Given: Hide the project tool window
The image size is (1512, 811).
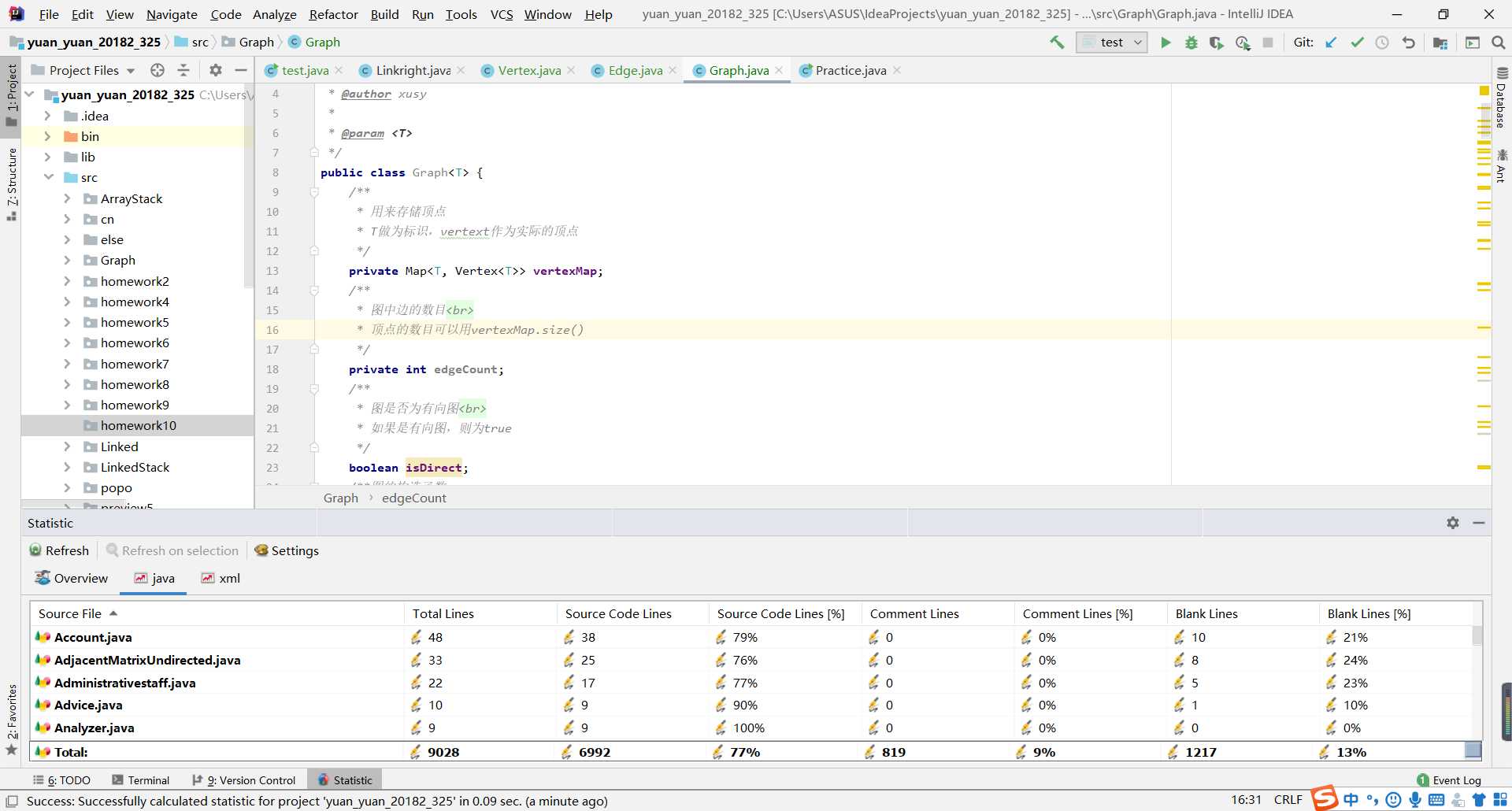Looking at the screenshot, I should [241, 70].
